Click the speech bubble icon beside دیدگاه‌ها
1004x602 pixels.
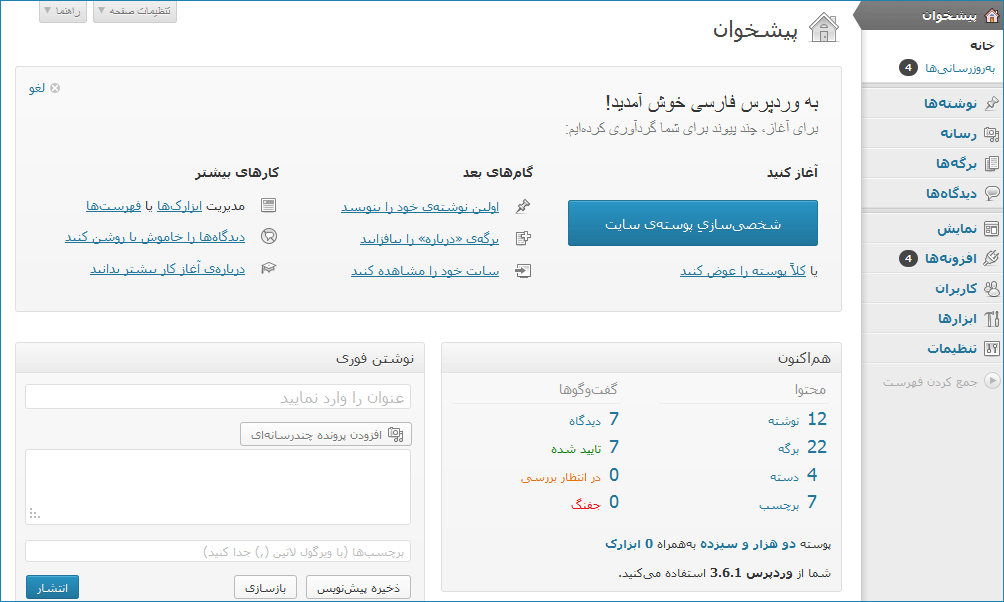click(991, 193)
